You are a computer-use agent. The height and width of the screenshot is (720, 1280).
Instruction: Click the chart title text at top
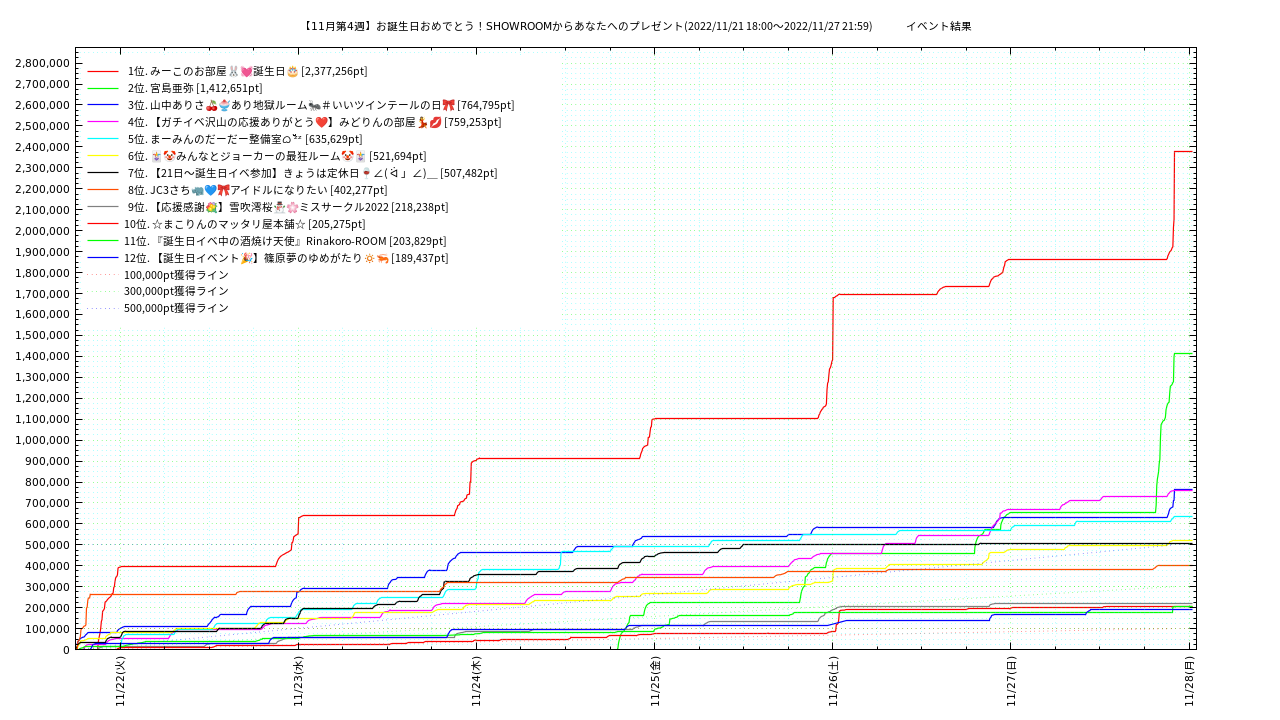pos(587,27)
